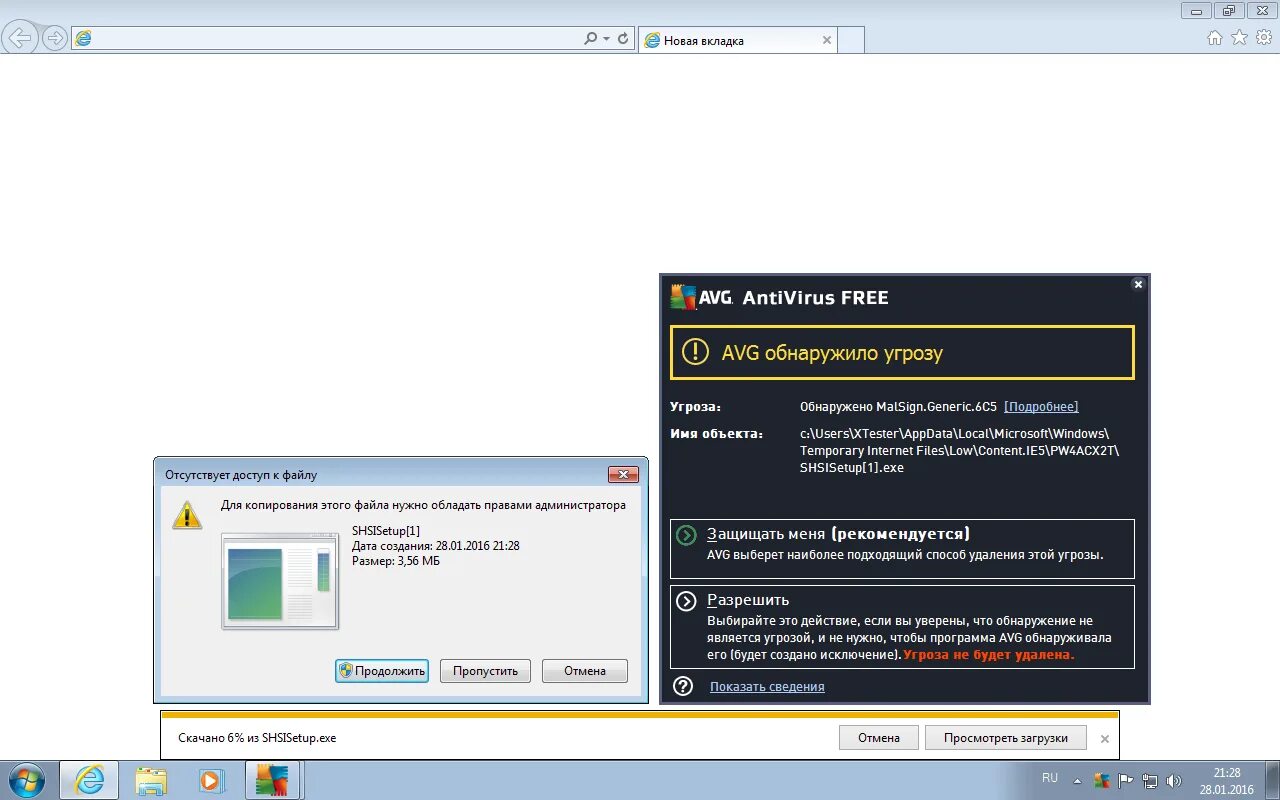This screenshot has width=1280, height=800.
Task: Click AVG tray icon in notification area
Action: pos(1101,780)
